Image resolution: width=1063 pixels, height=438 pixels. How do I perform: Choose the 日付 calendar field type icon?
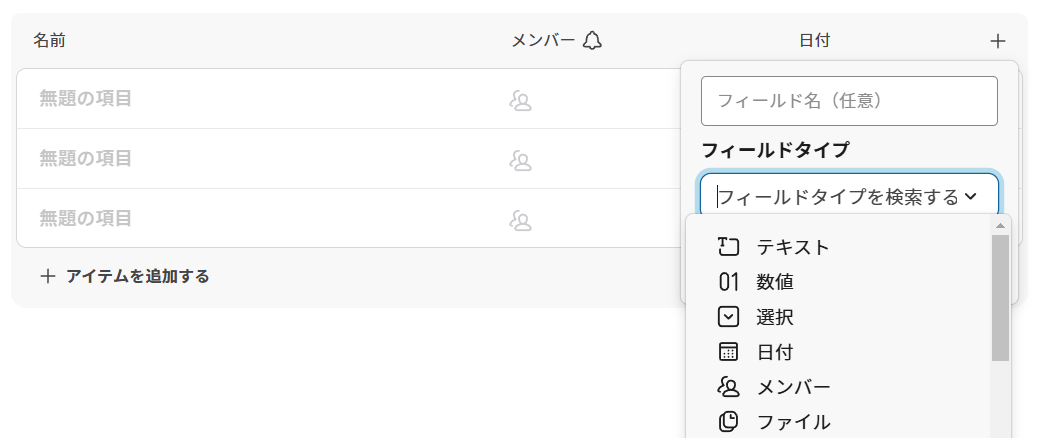pos(727,352)
